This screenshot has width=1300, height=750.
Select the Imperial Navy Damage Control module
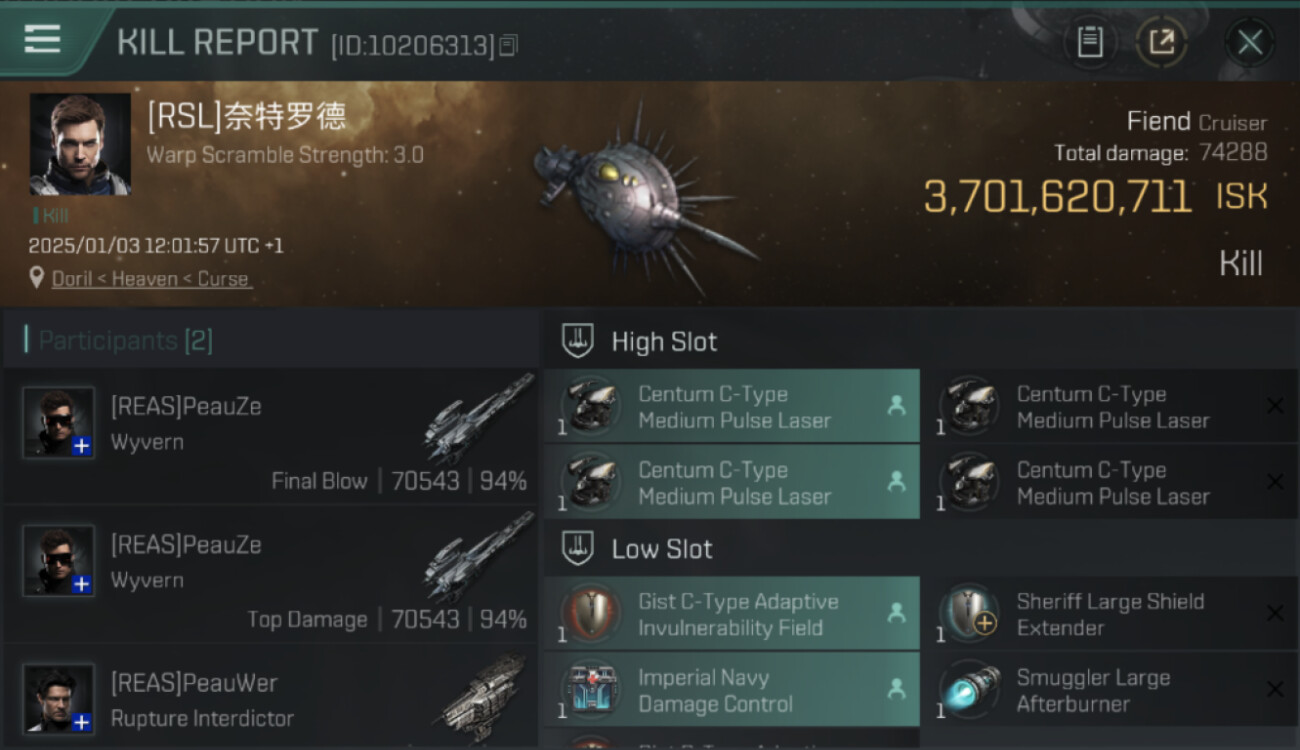731,690
